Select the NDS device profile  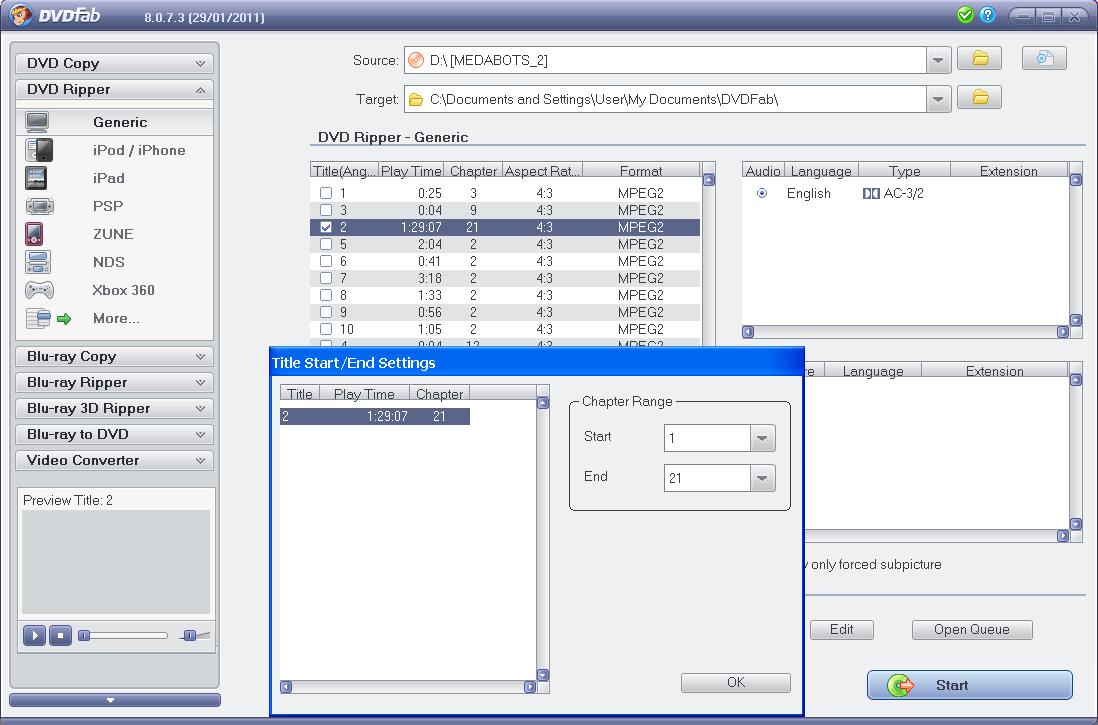click(x=114, y=262)
